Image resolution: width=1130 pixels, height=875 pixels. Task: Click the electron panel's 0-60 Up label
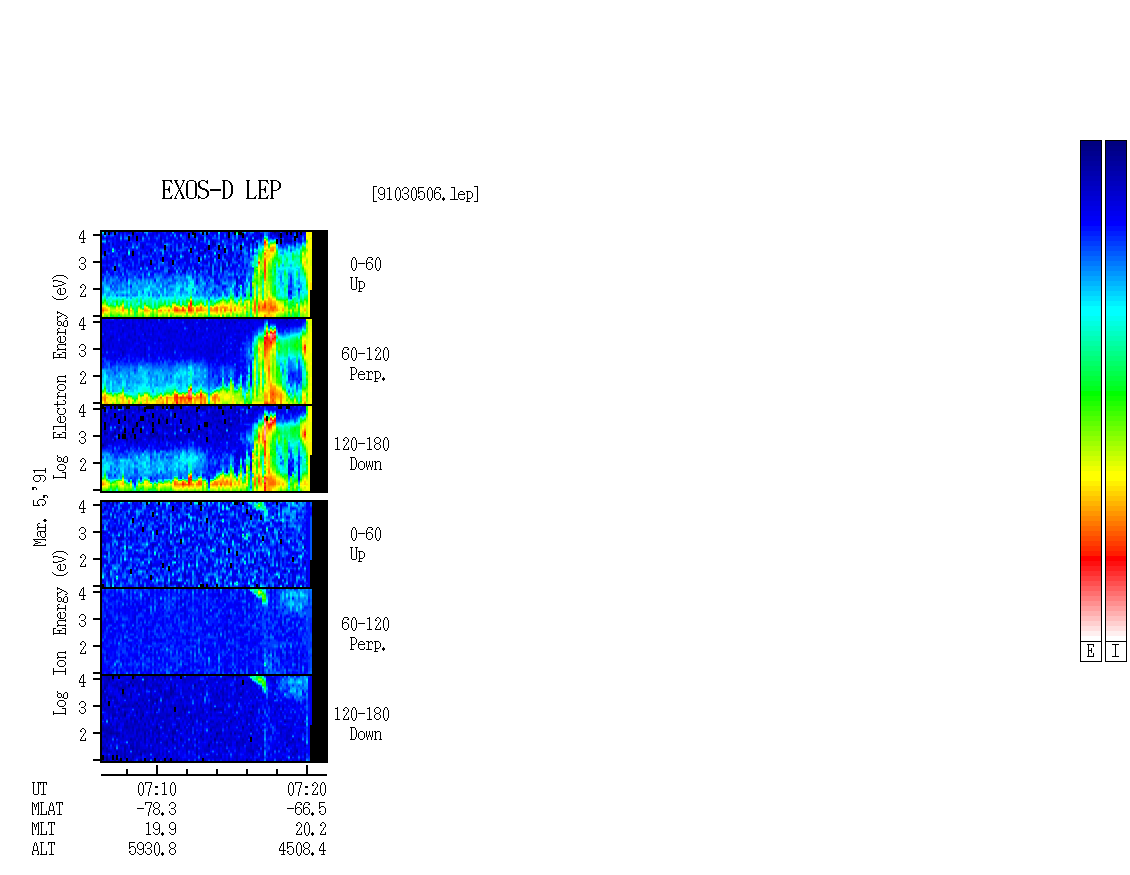pos(365,274)
